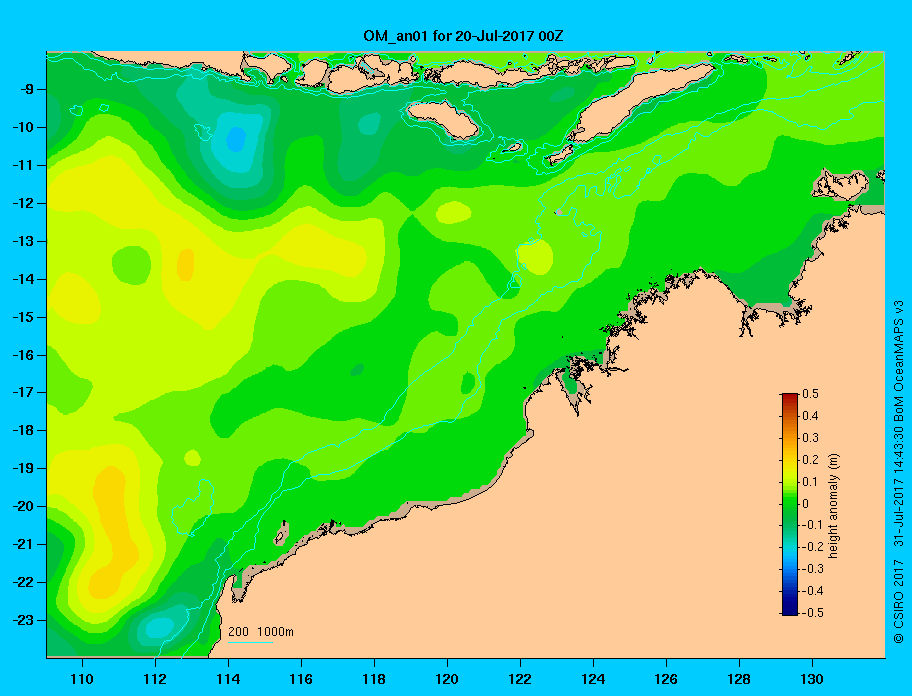Click the '-10' latitude axis label
This screenshot has height=696, width=912.
click(24, 127)
